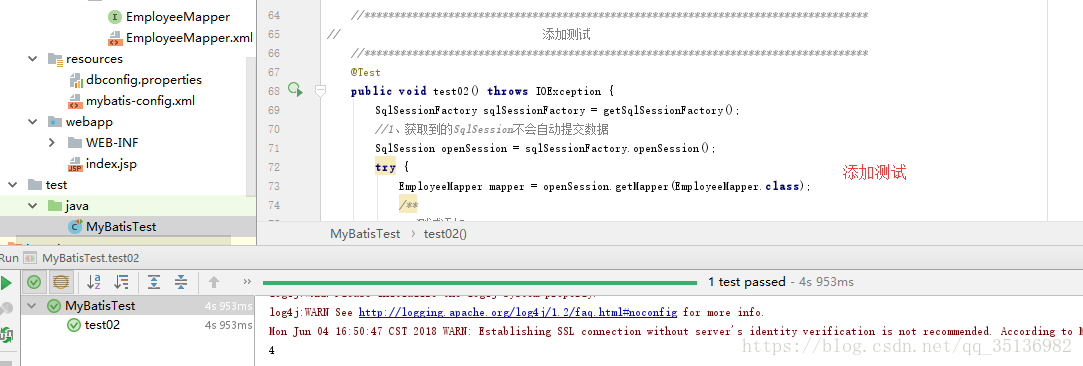Image resolution: width=1083 pixels, height=366 pixels.
Task: Click the run test gutter icon at line 68
Action: (x=296, y=90)
